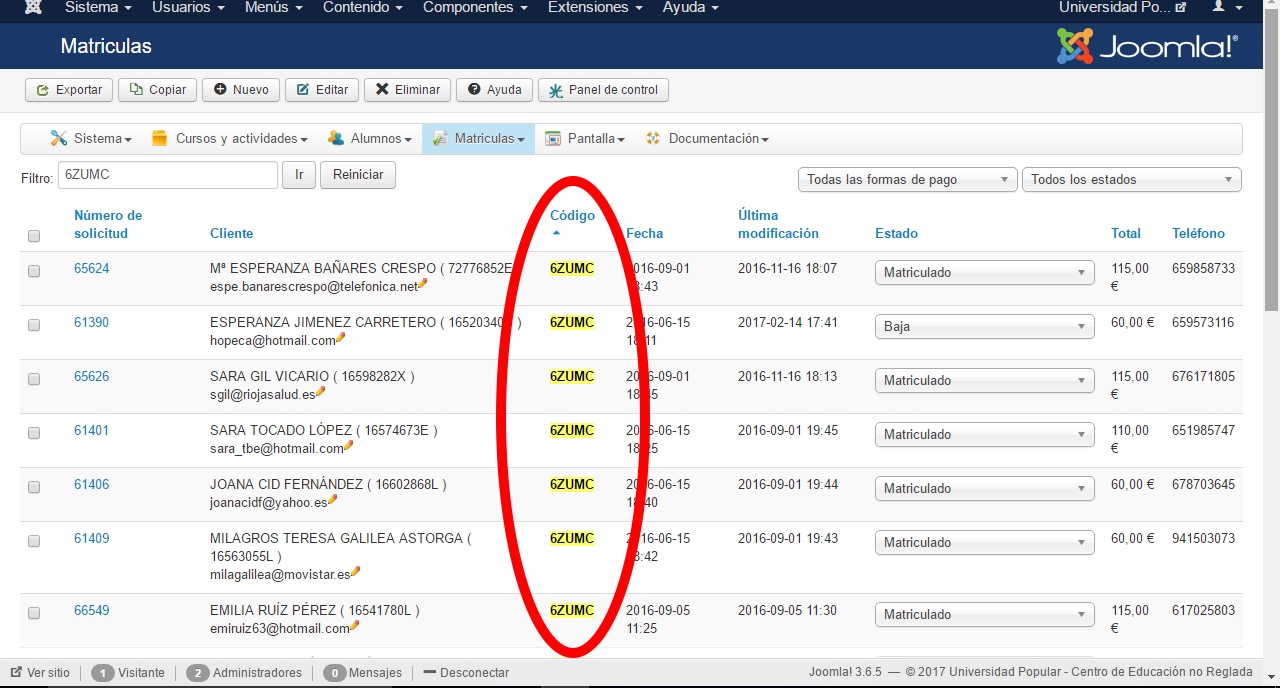Click edit pencil next to joanacidf@yahoo.es
The image size is (1280, 688).
click(x=333, y=500)
